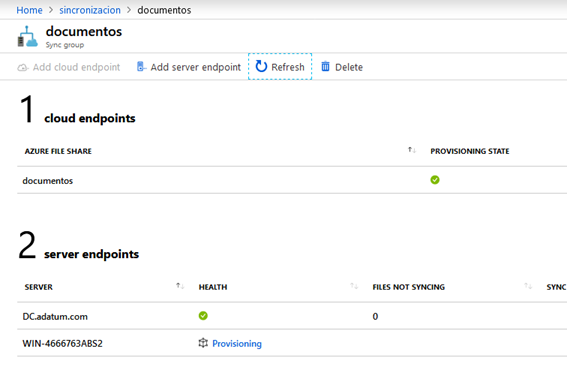The width and height of the screenshot is (567, 391).
Task: Click the circular refresh arrow icon
Action: coord(261,67)
